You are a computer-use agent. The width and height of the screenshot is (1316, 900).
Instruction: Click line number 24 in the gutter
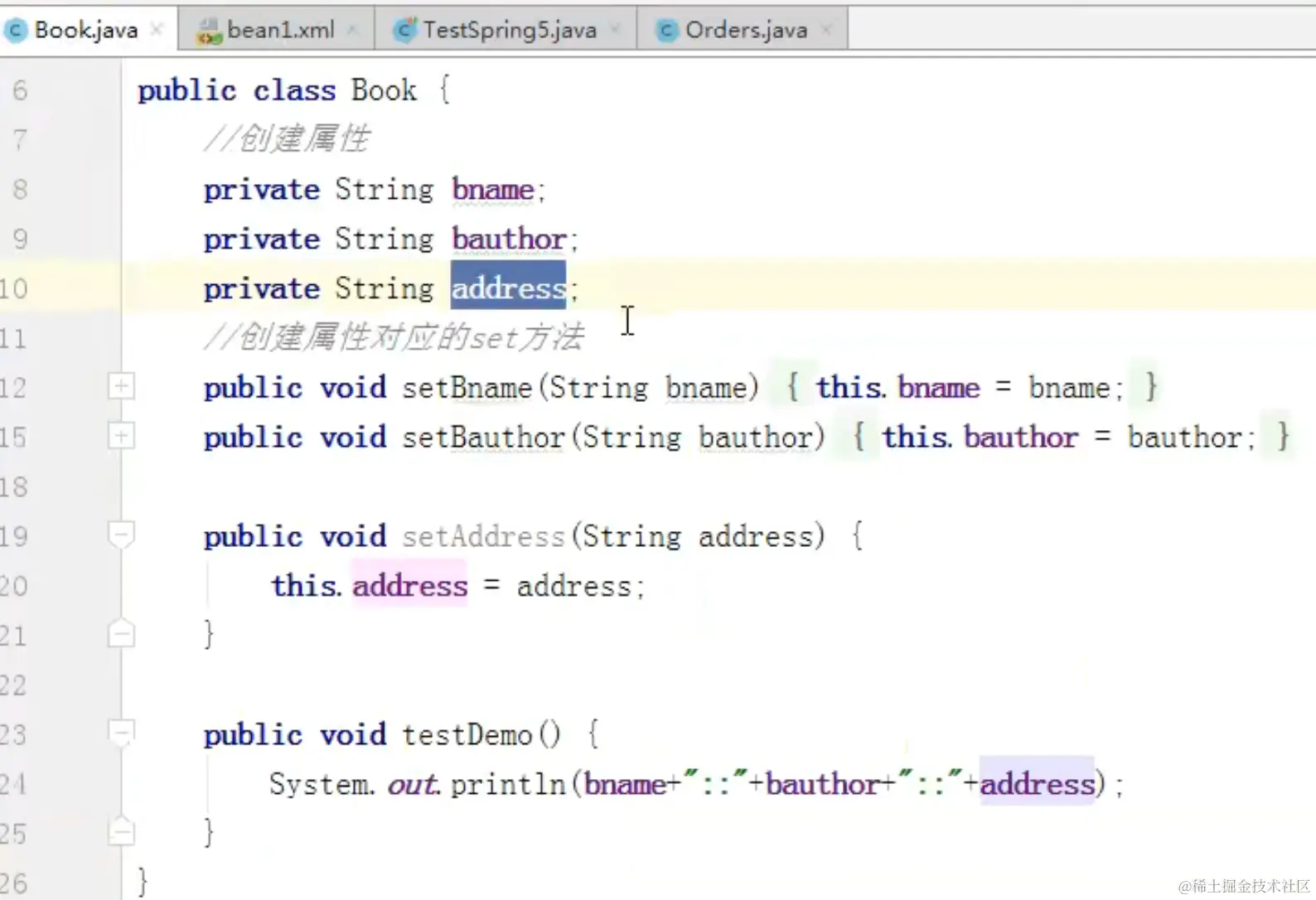click(x=13, y=784)
